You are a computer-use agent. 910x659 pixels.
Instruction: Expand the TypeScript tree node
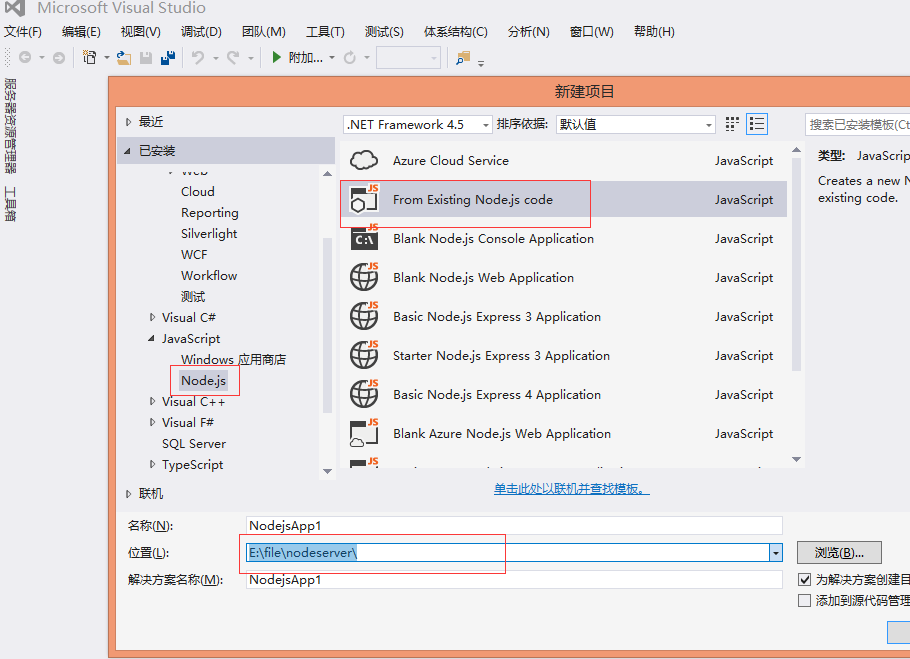pos(152,464)
